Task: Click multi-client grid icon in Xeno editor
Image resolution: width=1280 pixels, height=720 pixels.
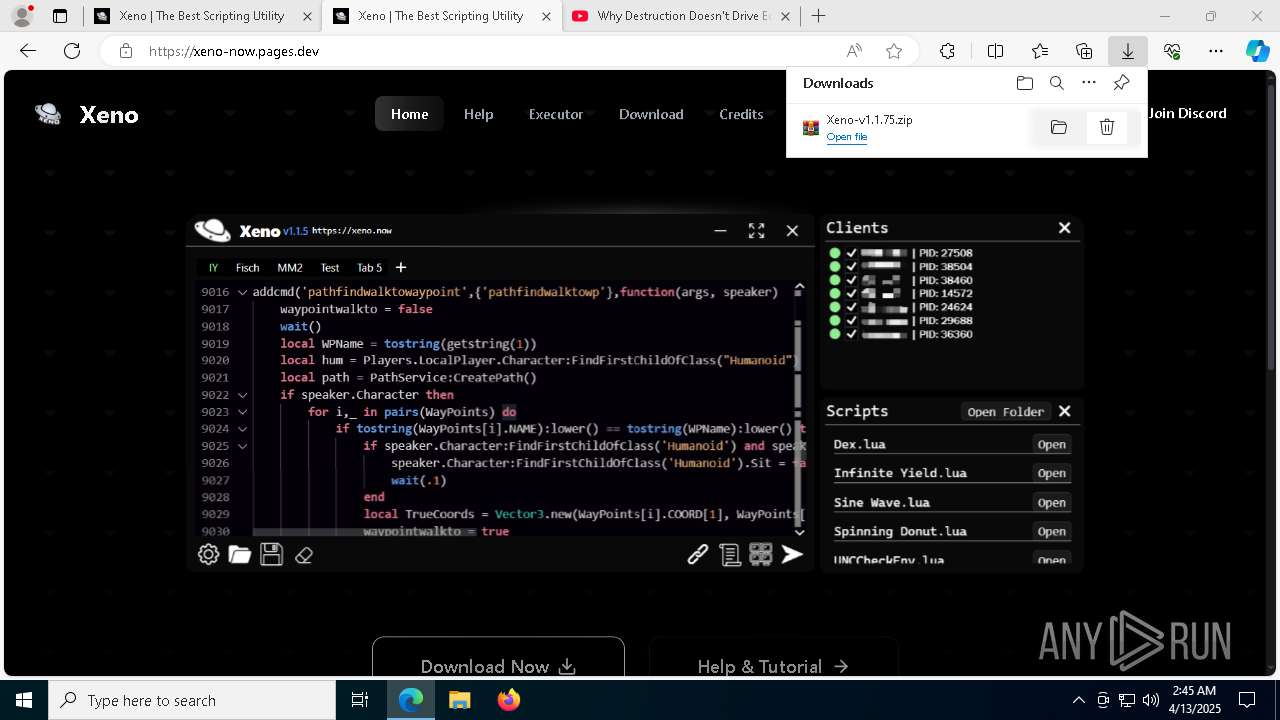Action: [761, 554]
